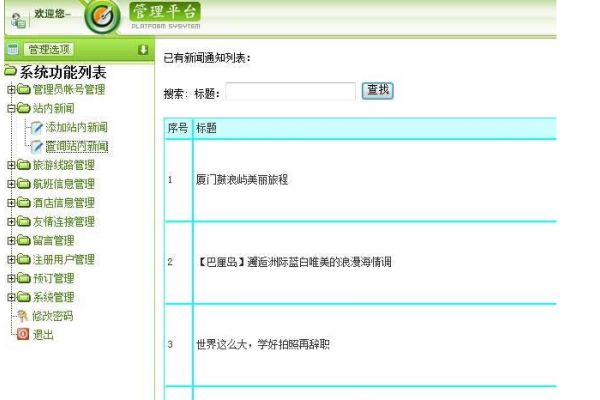The width and height of the screenshot is (600, 400).
Task: Focus the 标题 search input field
Action: click(290, 92)
